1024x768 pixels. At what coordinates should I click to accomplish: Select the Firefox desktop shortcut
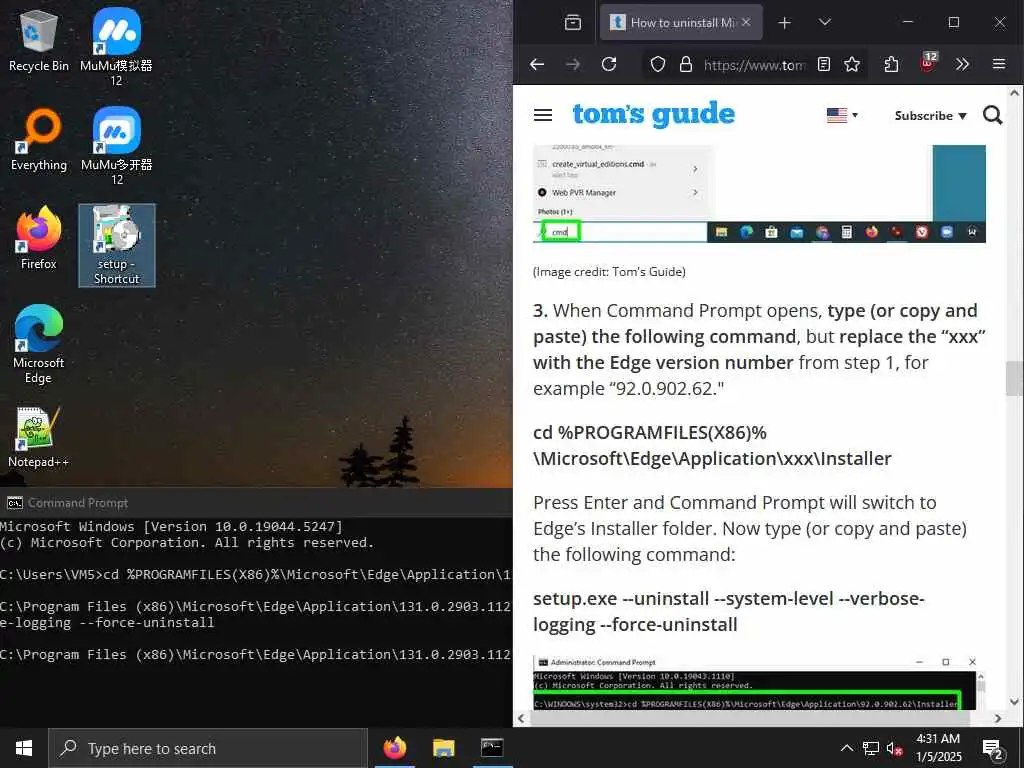click(x=39, y=238)
